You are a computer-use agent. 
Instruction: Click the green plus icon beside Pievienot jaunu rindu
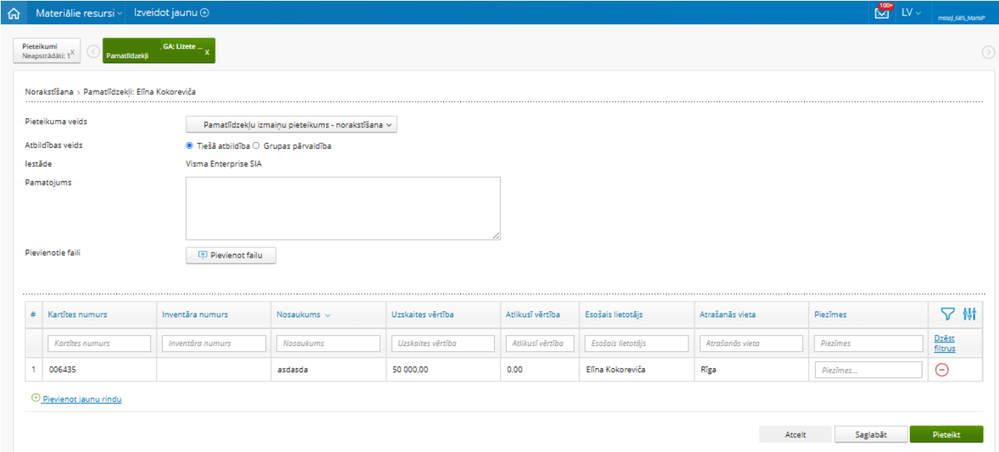point(36,398)
